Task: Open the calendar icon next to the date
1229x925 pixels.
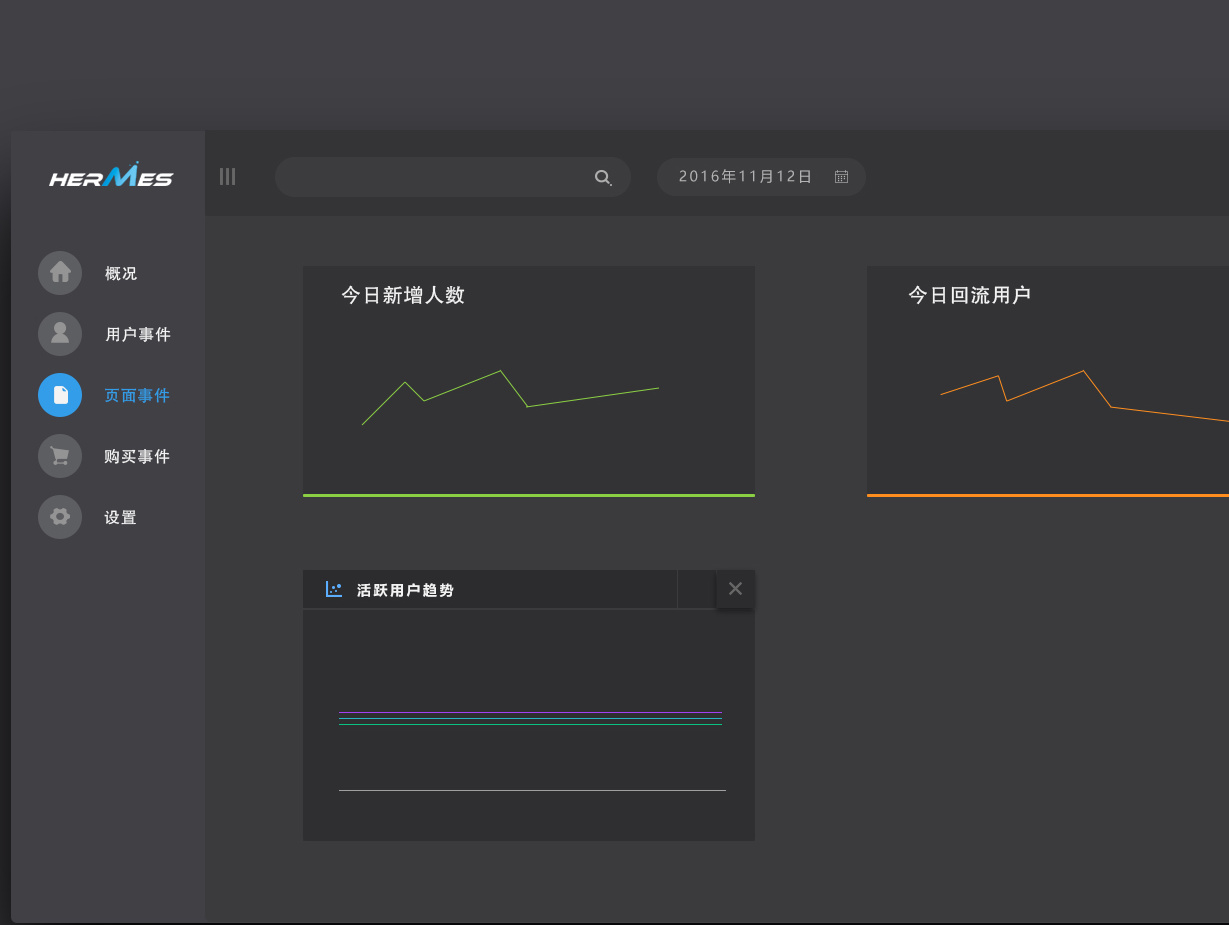Action: (841, 176)
